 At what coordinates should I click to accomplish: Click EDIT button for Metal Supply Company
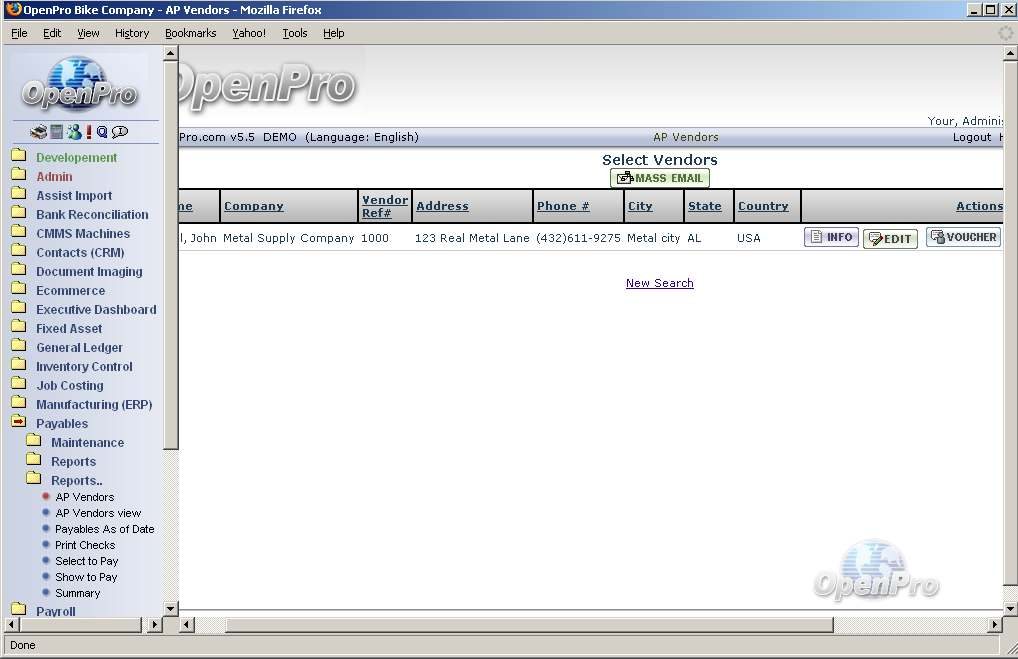pos(890,239)
